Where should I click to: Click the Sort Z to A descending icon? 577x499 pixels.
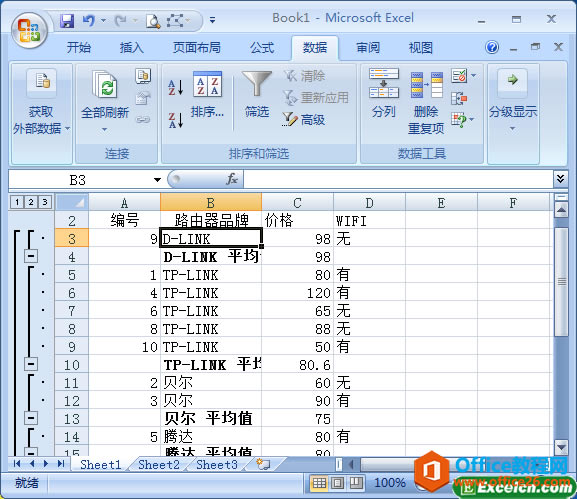click(176, 120)
